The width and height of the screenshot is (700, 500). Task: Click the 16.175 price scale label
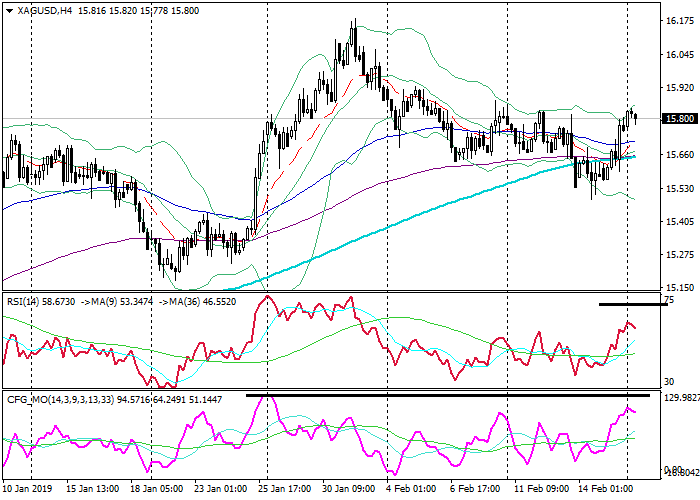(x=679, y=20)
